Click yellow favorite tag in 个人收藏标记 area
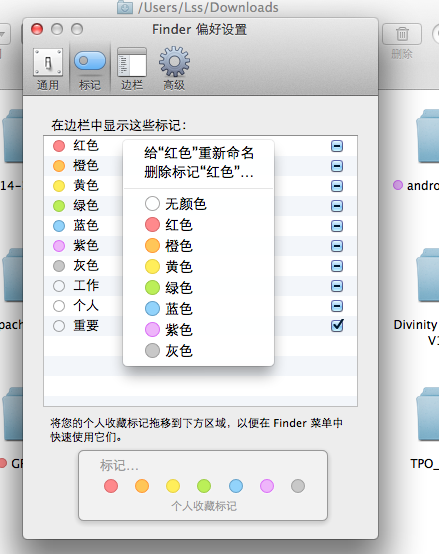Image resolution: width=439 pixels, height=554 pixels. 173,486
